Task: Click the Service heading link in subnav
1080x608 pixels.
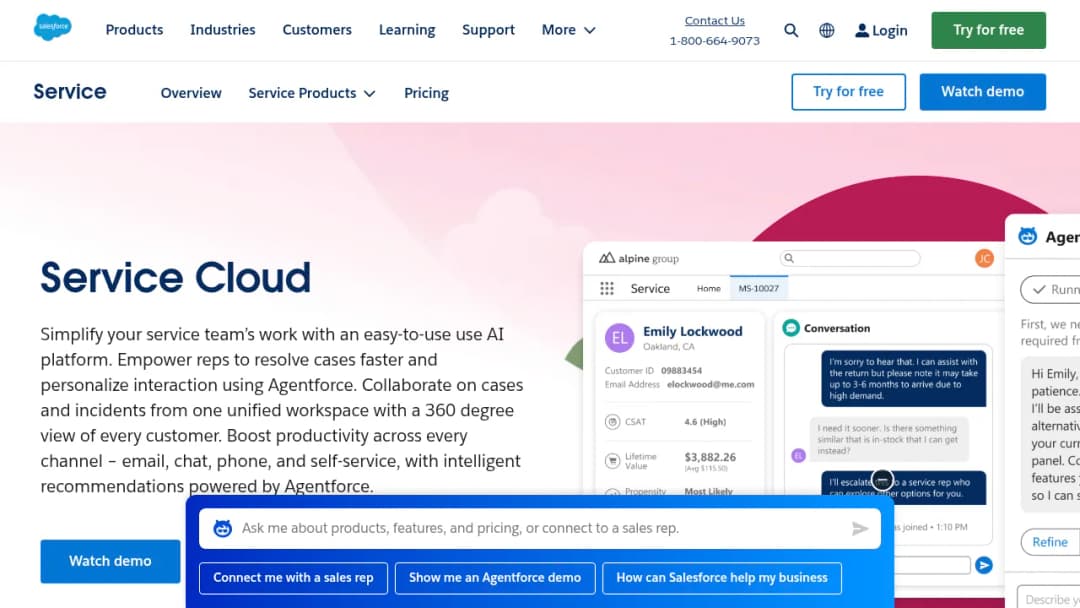Action: pos(70,92)
